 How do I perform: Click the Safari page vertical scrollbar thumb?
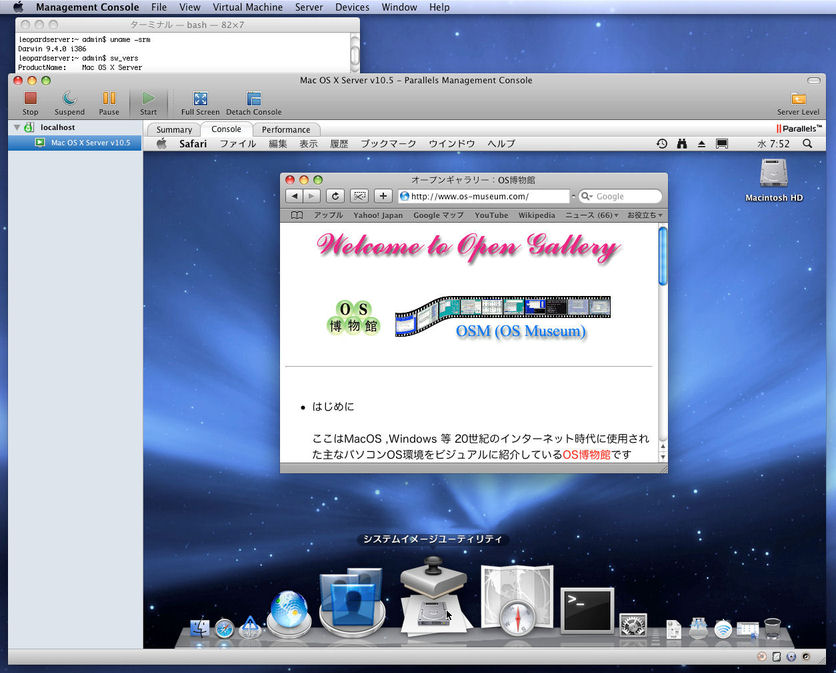pyautogui.click(x=663, y=256)
